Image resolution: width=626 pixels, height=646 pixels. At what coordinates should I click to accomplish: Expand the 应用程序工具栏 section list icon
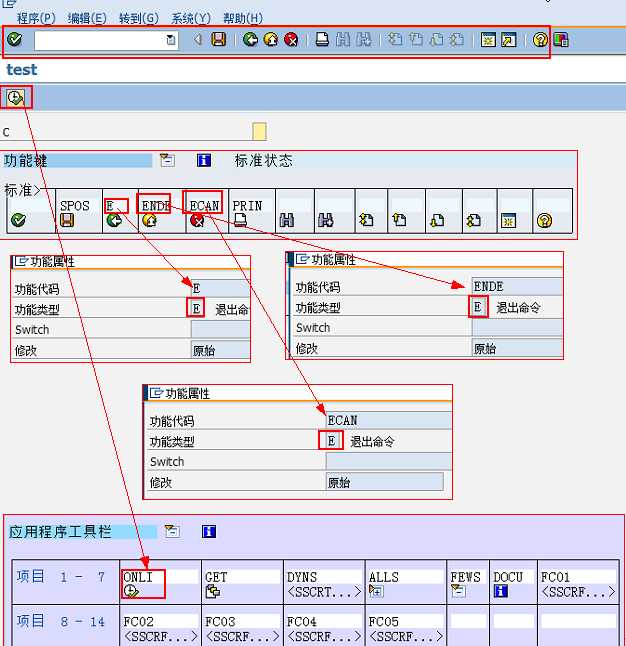[171, 532]
